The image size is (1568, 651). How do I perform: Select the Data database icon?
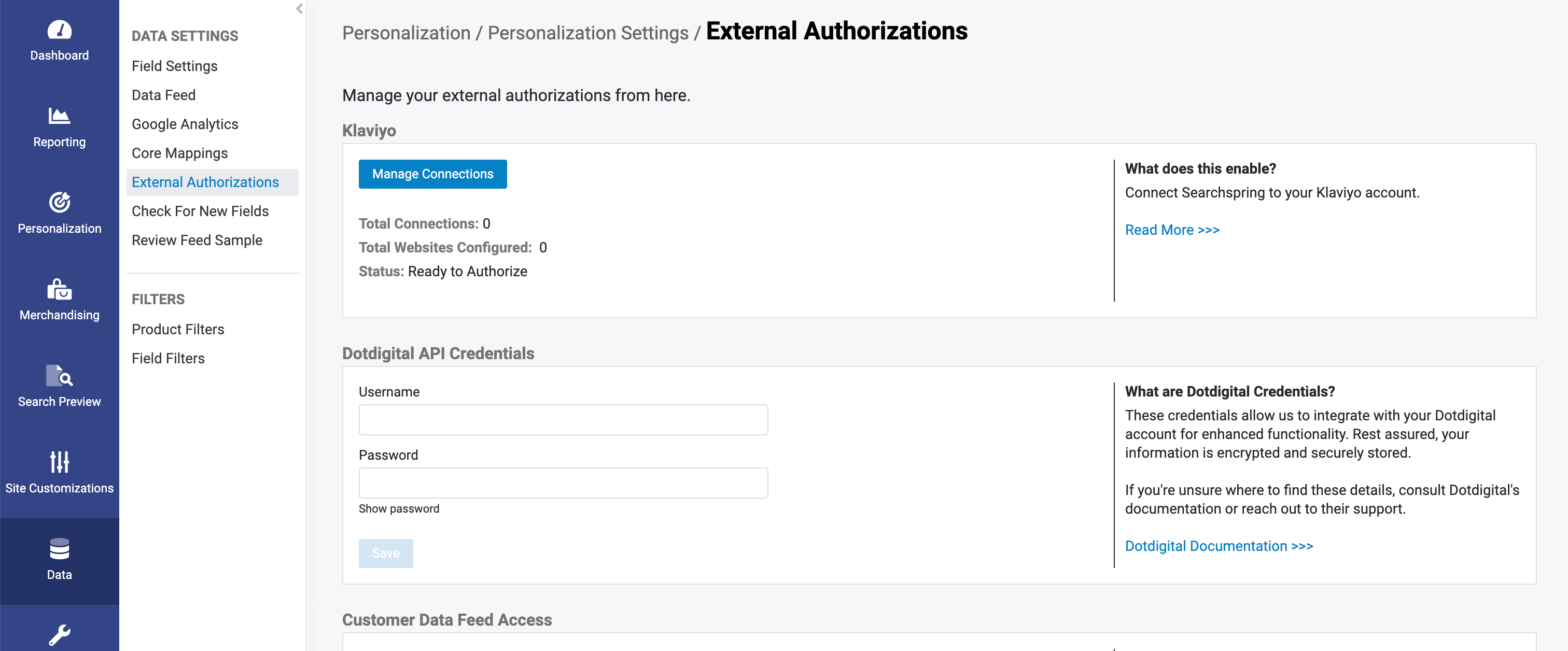click(59, 549)
